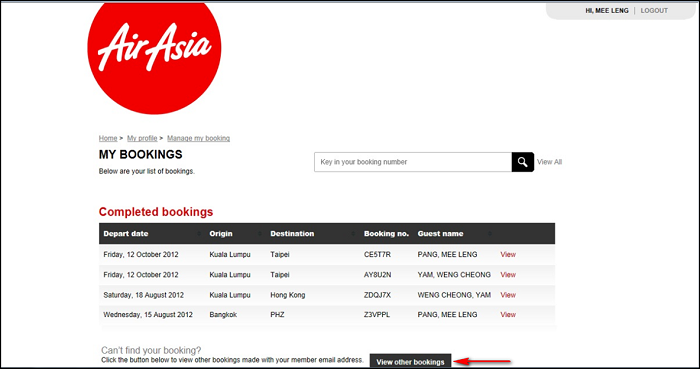The height and width of the screenshot is (369, 700).
Task: View booking AY8U2N for Yam Weng Cheong
Action: pyautogui.click(x=508, y=275)
